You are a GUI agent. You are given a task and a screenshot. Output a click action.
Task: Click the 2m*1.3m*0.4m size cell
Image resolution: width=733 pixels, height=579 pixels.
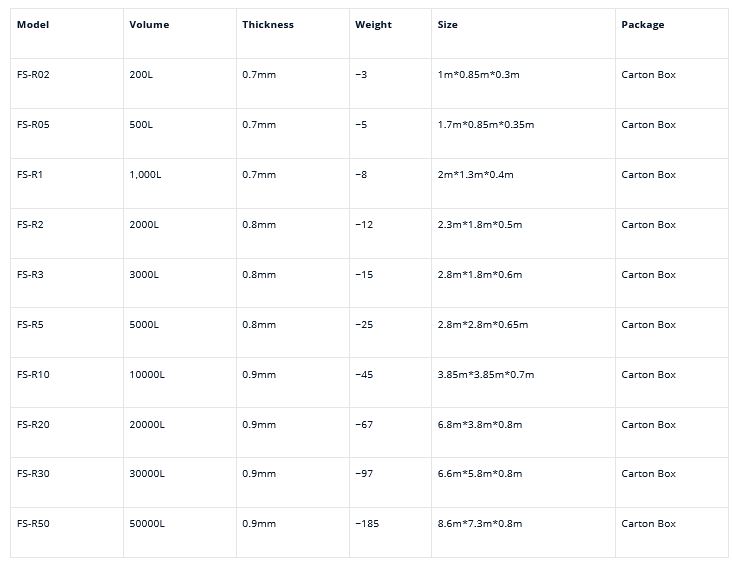tap(475, 175)
